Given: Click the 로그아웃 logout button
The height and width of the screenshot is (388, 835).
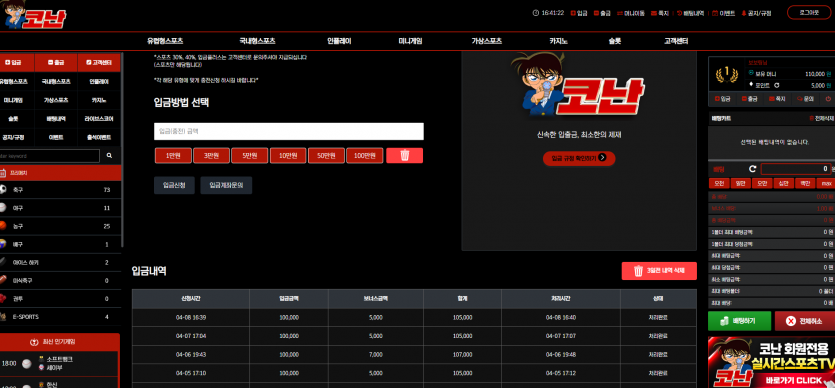Looking at the screenshot, I should point(809,13).
